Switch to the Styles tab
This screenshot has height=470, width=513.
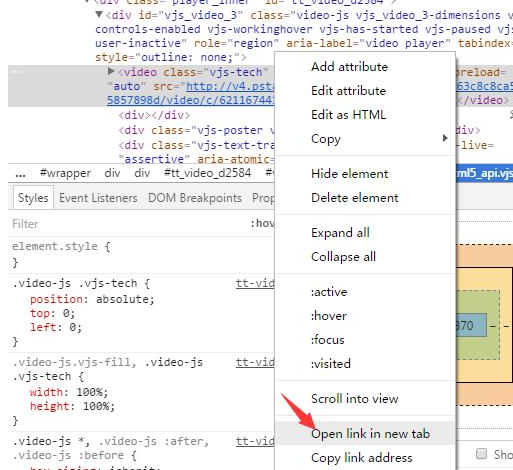[33, 198]
